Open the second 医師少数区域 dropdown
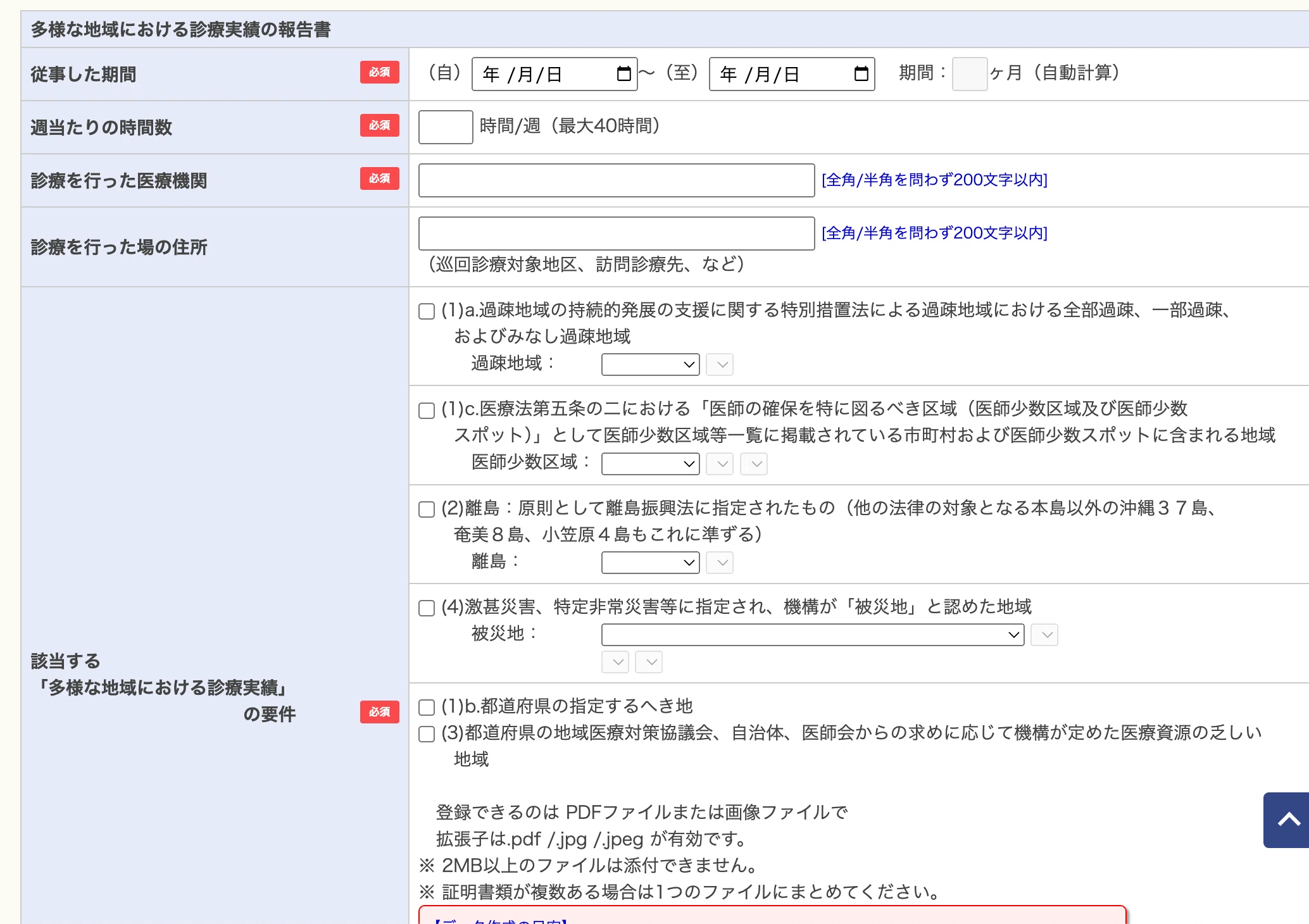This screenshot has height=924, width=1309. (720, 464)
